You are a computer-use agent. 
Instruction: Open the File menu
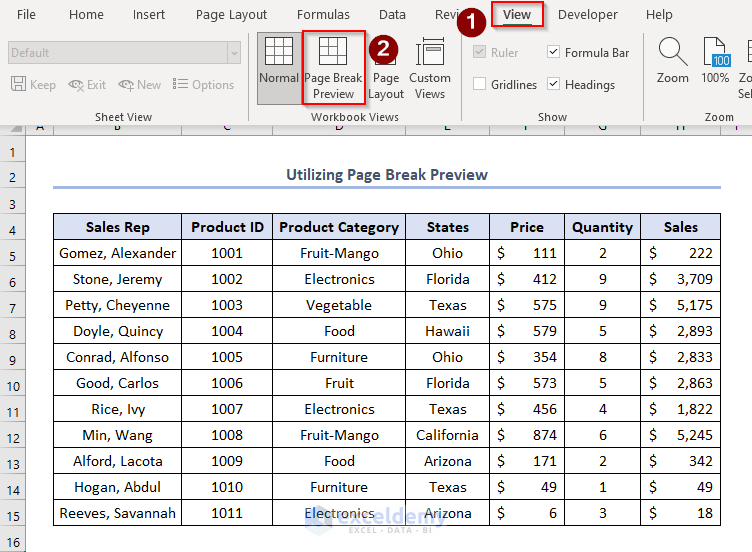click(x=27, y=15)
